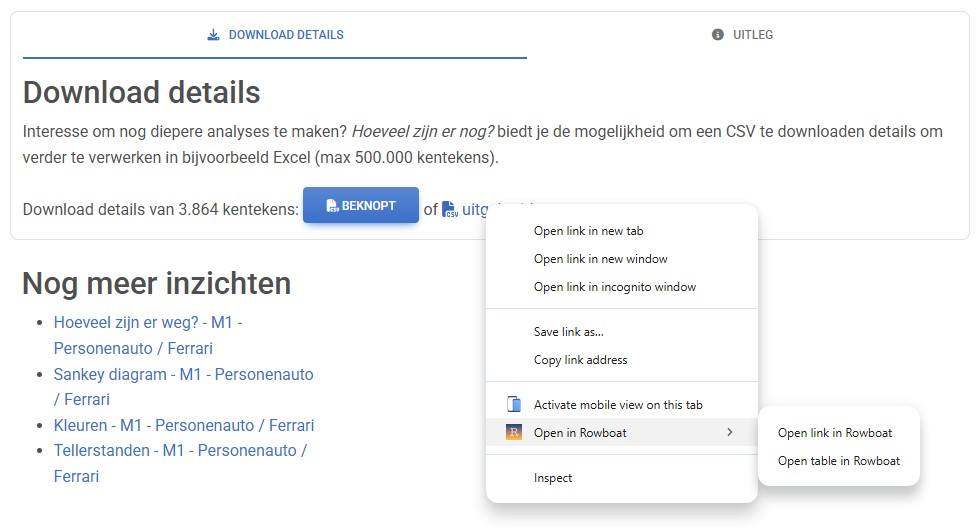Click the Rowboat icon in context menu
Image resolution: width=980 pixels, height=528 pixels.
coord(514,432)
